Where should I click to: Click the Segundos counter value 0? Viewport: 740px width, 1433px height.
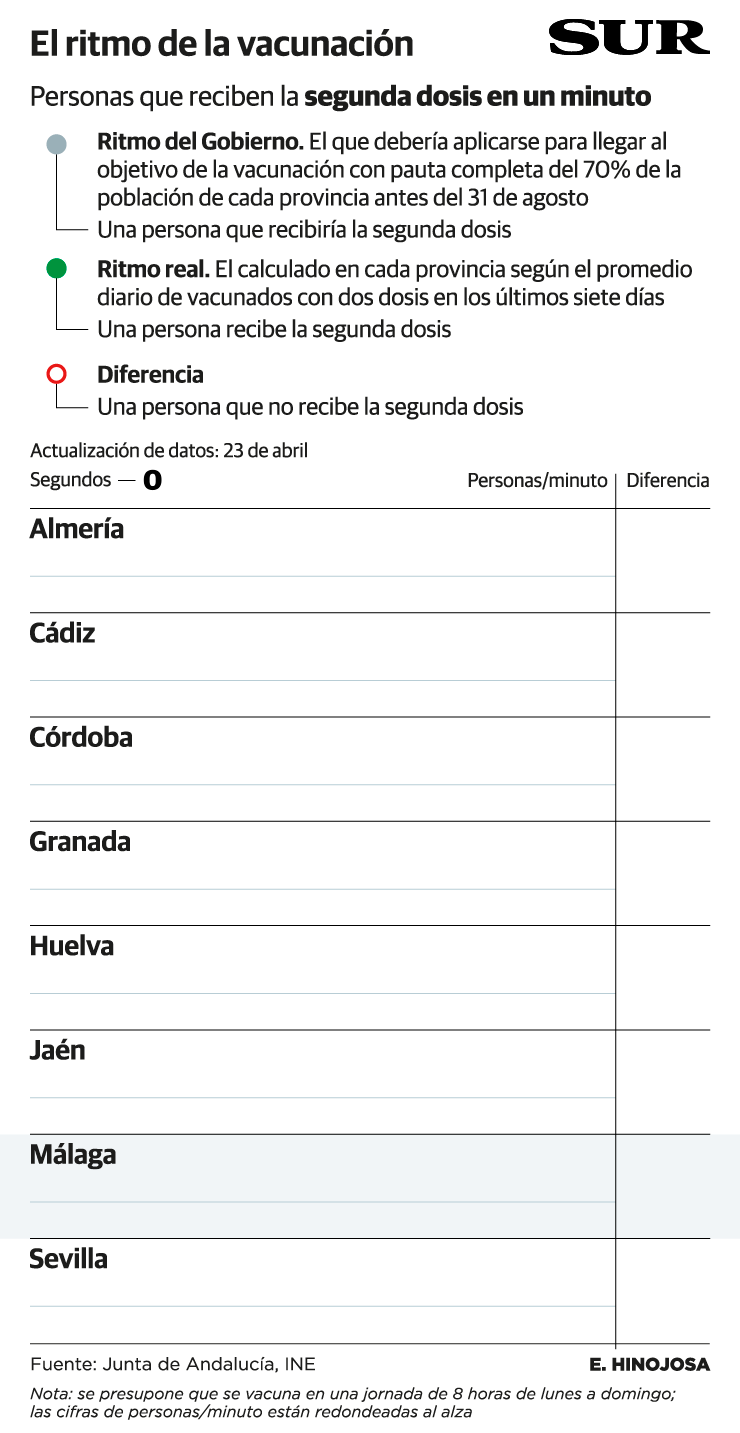pyautogui.click(x=152, y=481)
